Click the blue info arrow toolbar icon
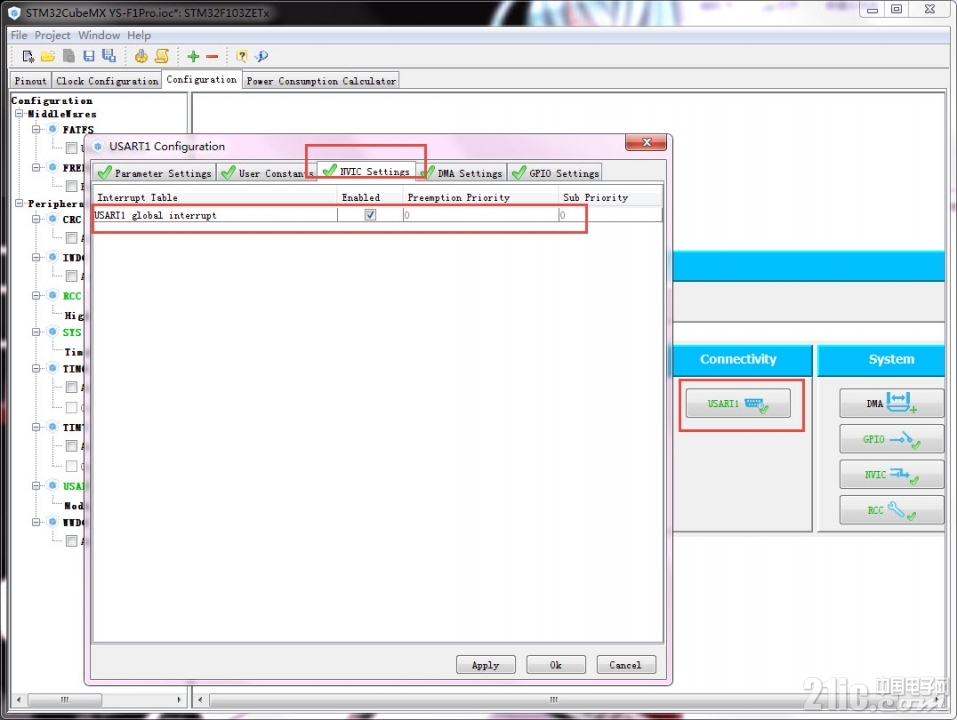957x720 pixels. click(x=262, y=56)
